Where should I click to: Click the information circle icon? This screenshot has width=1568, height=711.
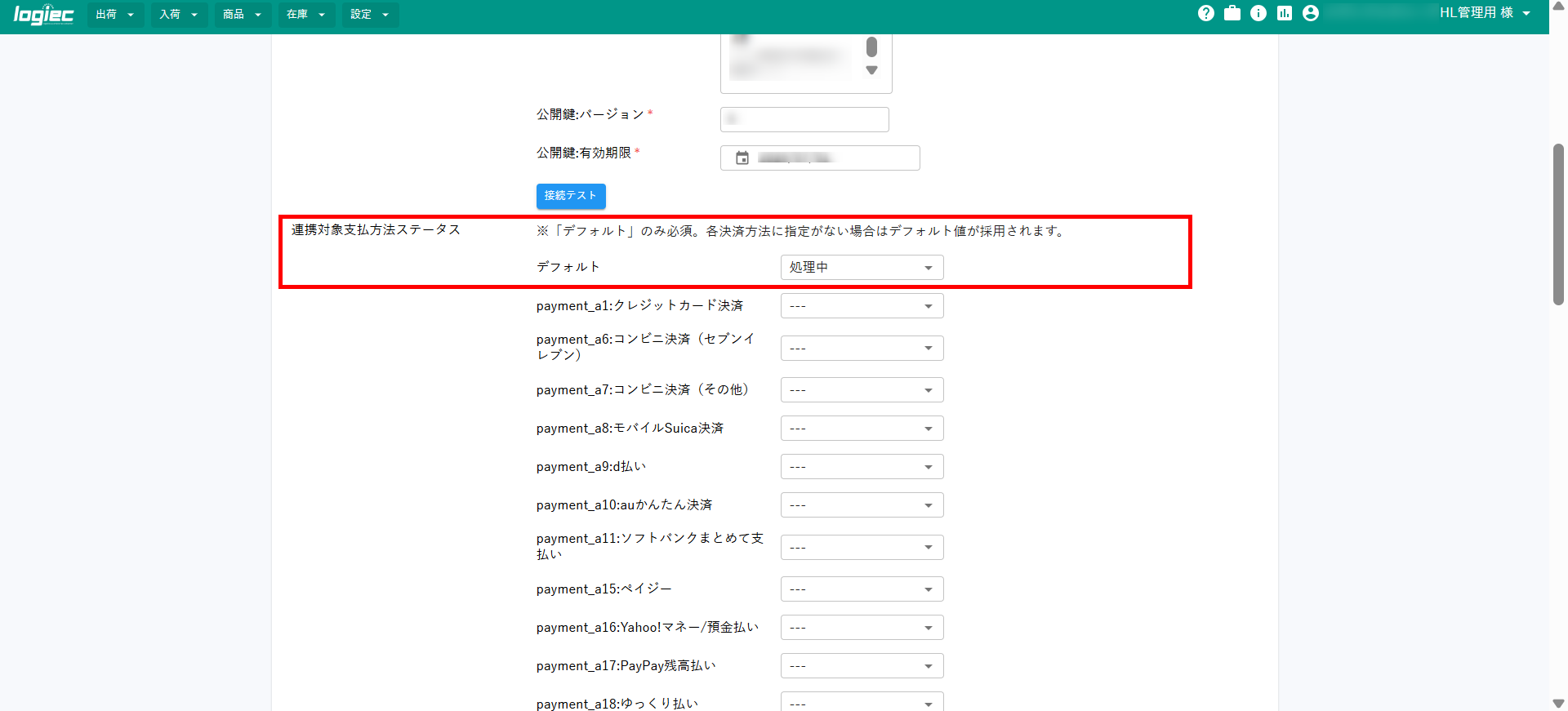(1258, 13)
